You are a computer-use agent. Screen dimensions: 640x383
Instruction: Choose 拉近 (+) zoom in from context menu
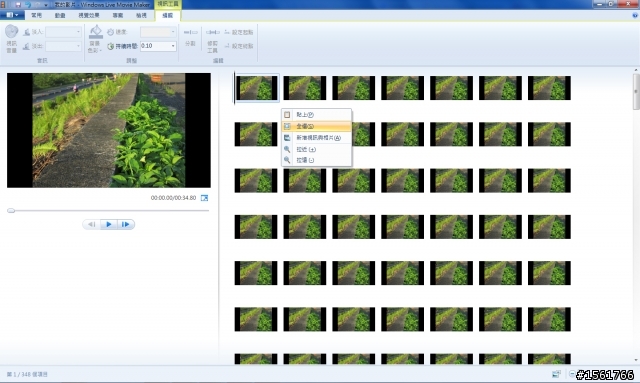(316, 149)
